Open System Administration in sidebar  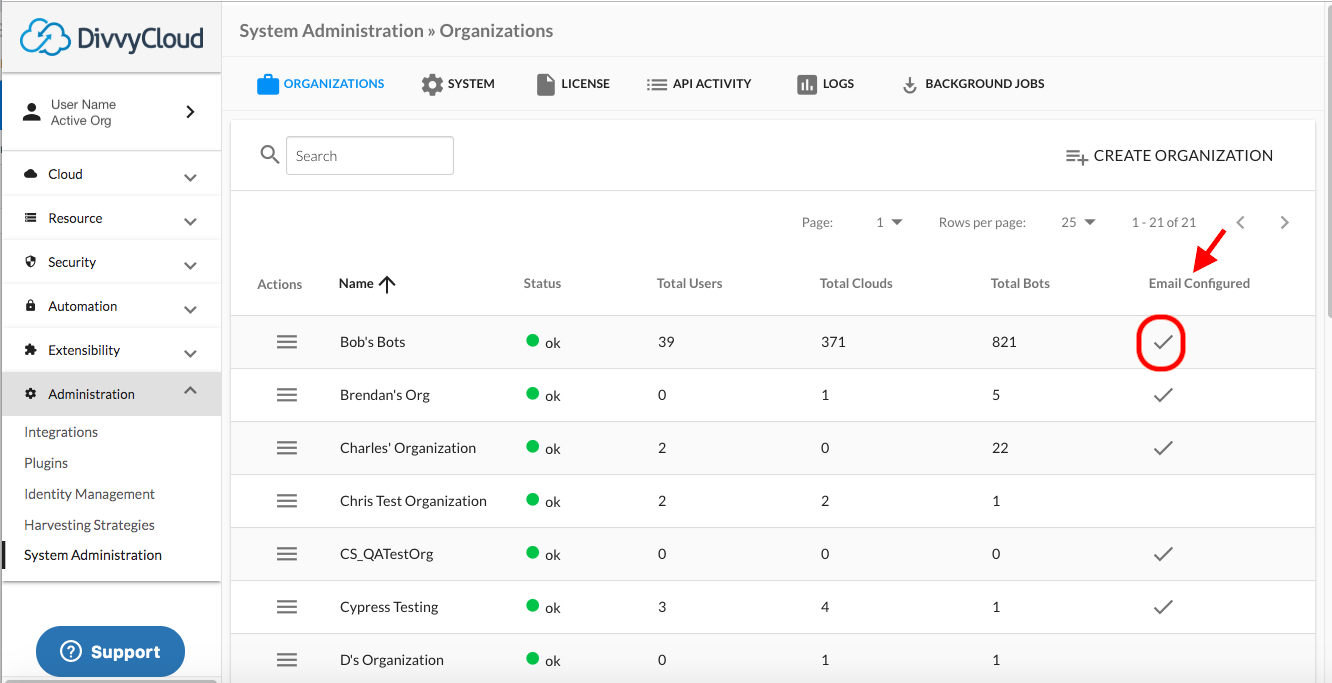(x=93, y=555)
